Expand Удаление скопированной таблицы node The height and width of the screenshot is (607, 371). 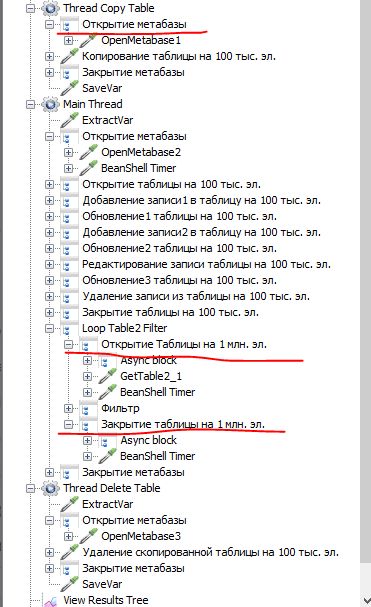pyautogui.click(x=49, y=552)
